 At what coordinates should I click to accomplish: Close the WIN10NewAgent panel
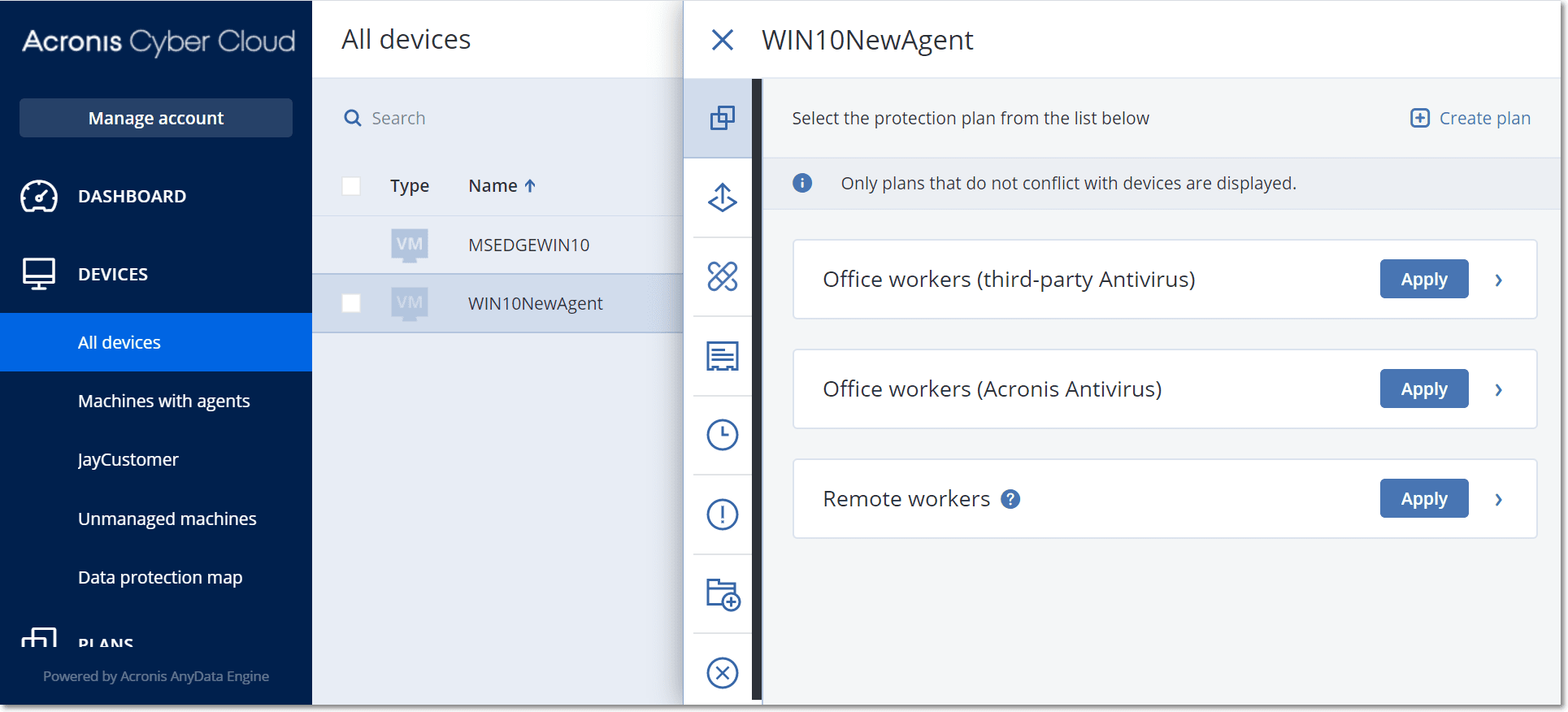722,40
